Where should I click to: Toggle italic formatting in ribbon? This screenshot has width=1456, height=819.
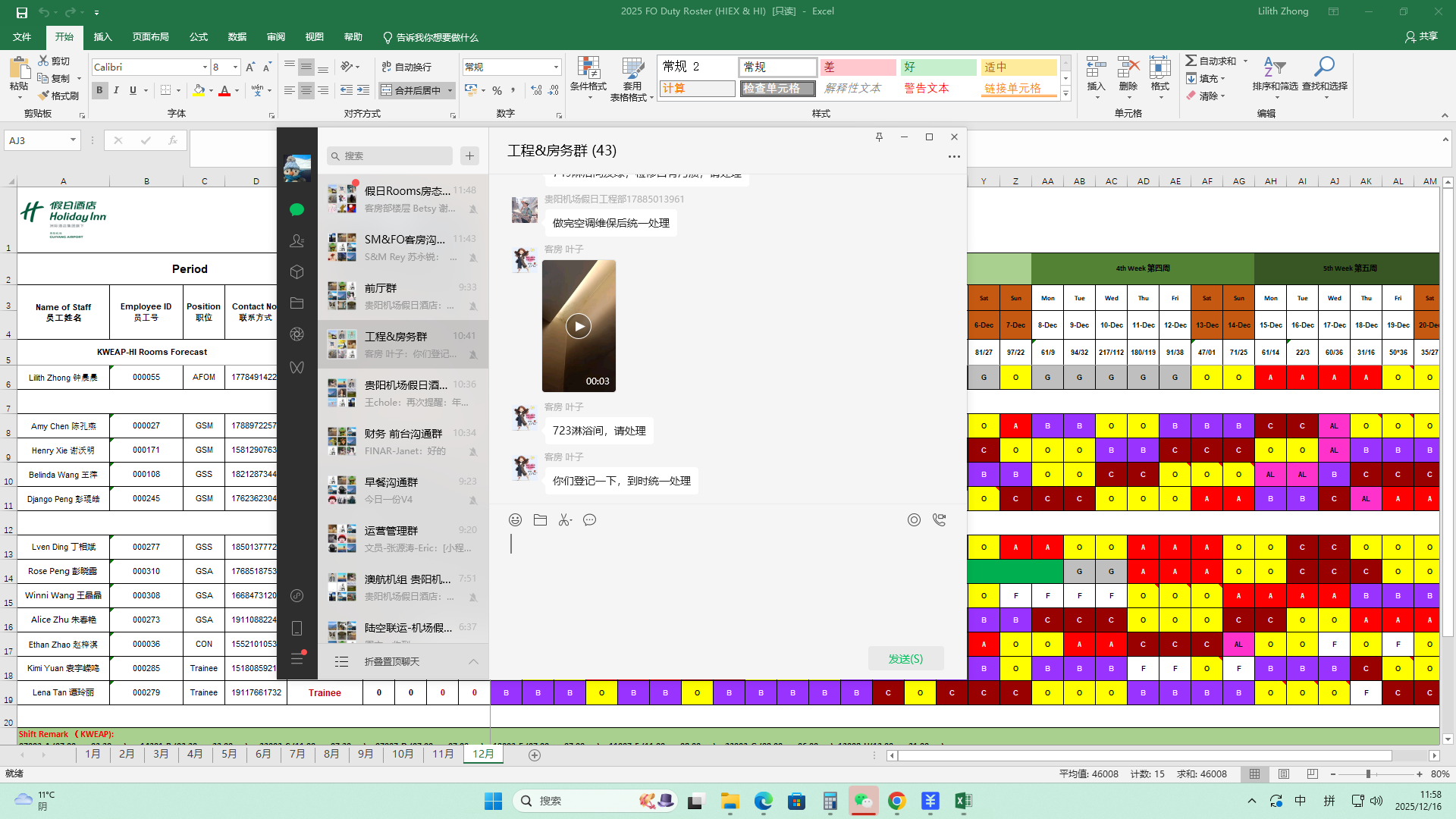[x=116, y=90]
